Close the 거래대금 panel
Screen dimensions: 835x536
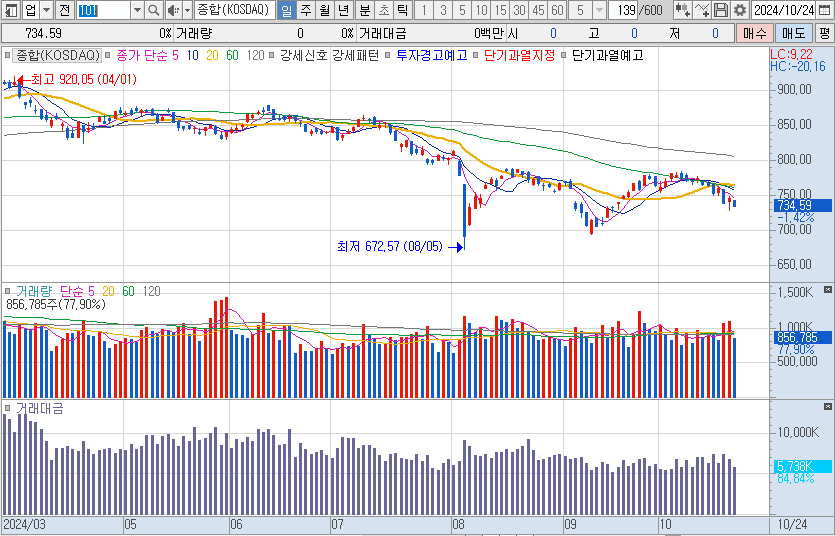coord(828,407)
